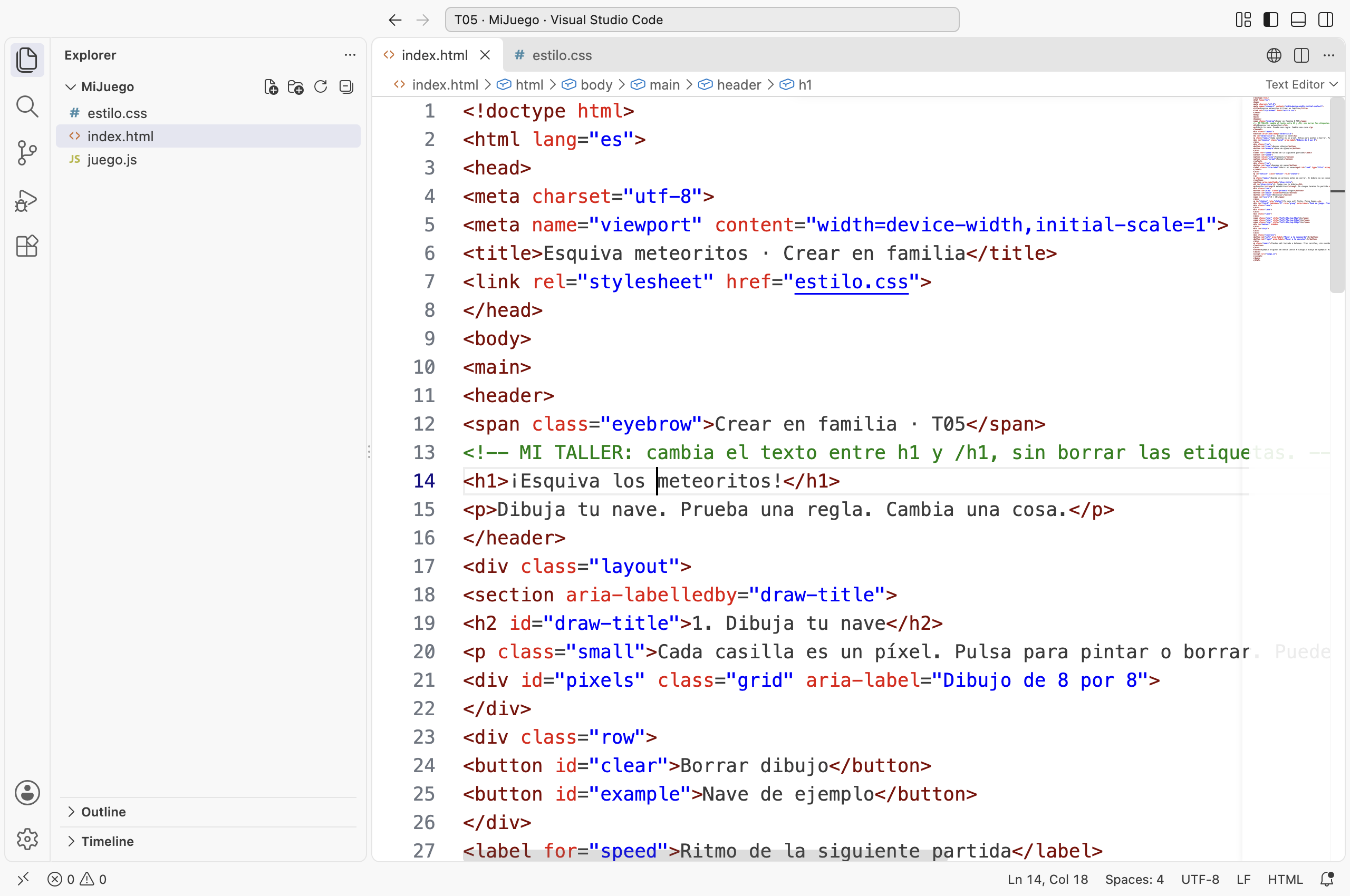Click the title text Esquiva meteoritos
The height and width of the screenshot is (896, 1350).
[644, 253]
